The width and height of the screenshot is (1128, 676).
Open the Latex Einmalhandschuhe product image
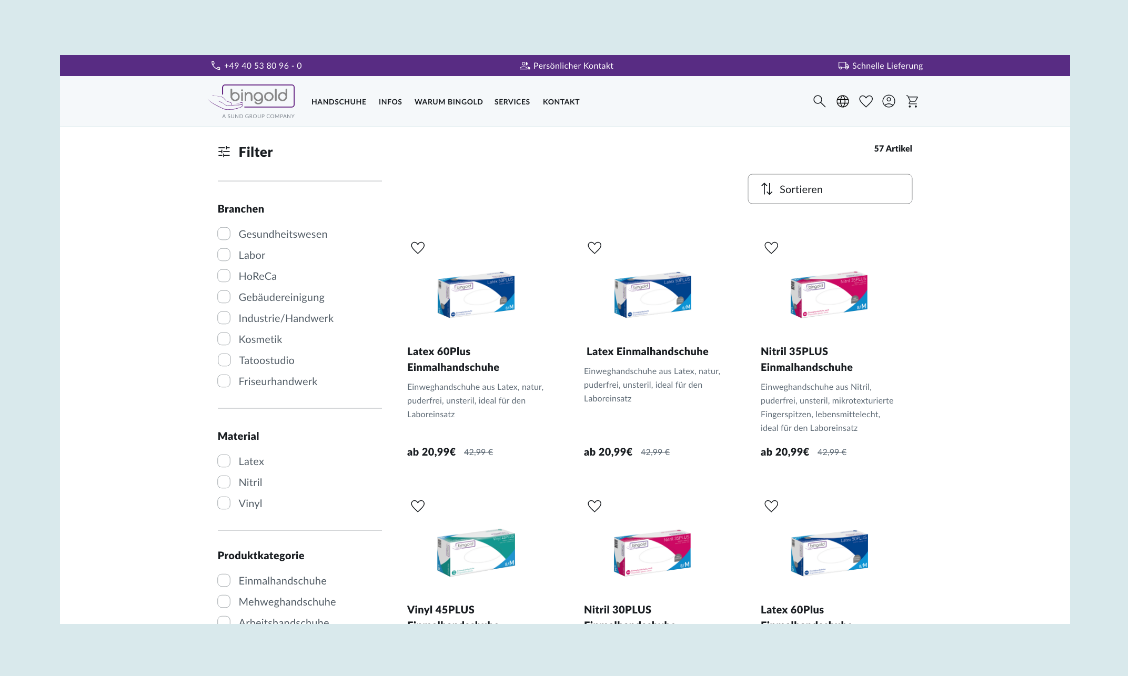click(652, 296)
